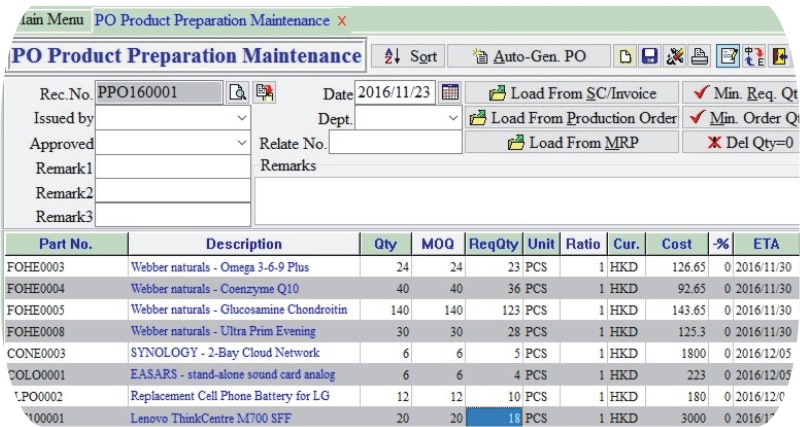Click the New document icon in toolbar
Image resolution: width=800 pixels, height=427 pixels.
click(625, 56)
